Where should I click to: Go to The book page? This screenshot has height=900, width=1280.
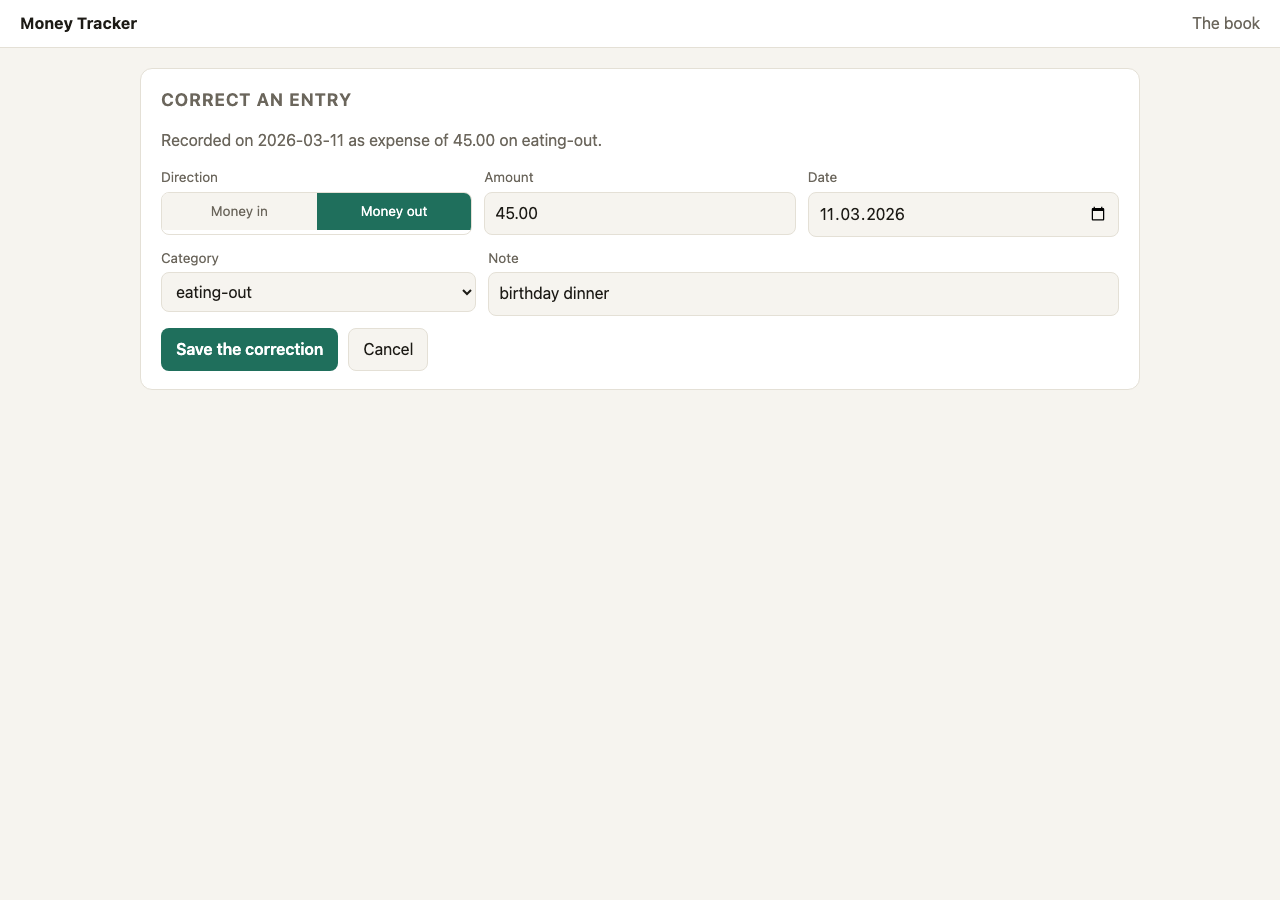(x=1225, y=23)
